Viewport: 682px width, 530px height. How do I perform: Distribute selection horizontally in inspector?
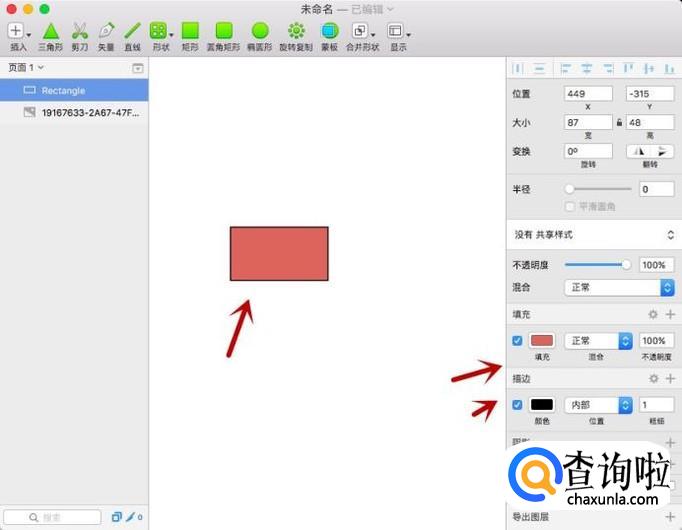[x=518, y=68]
